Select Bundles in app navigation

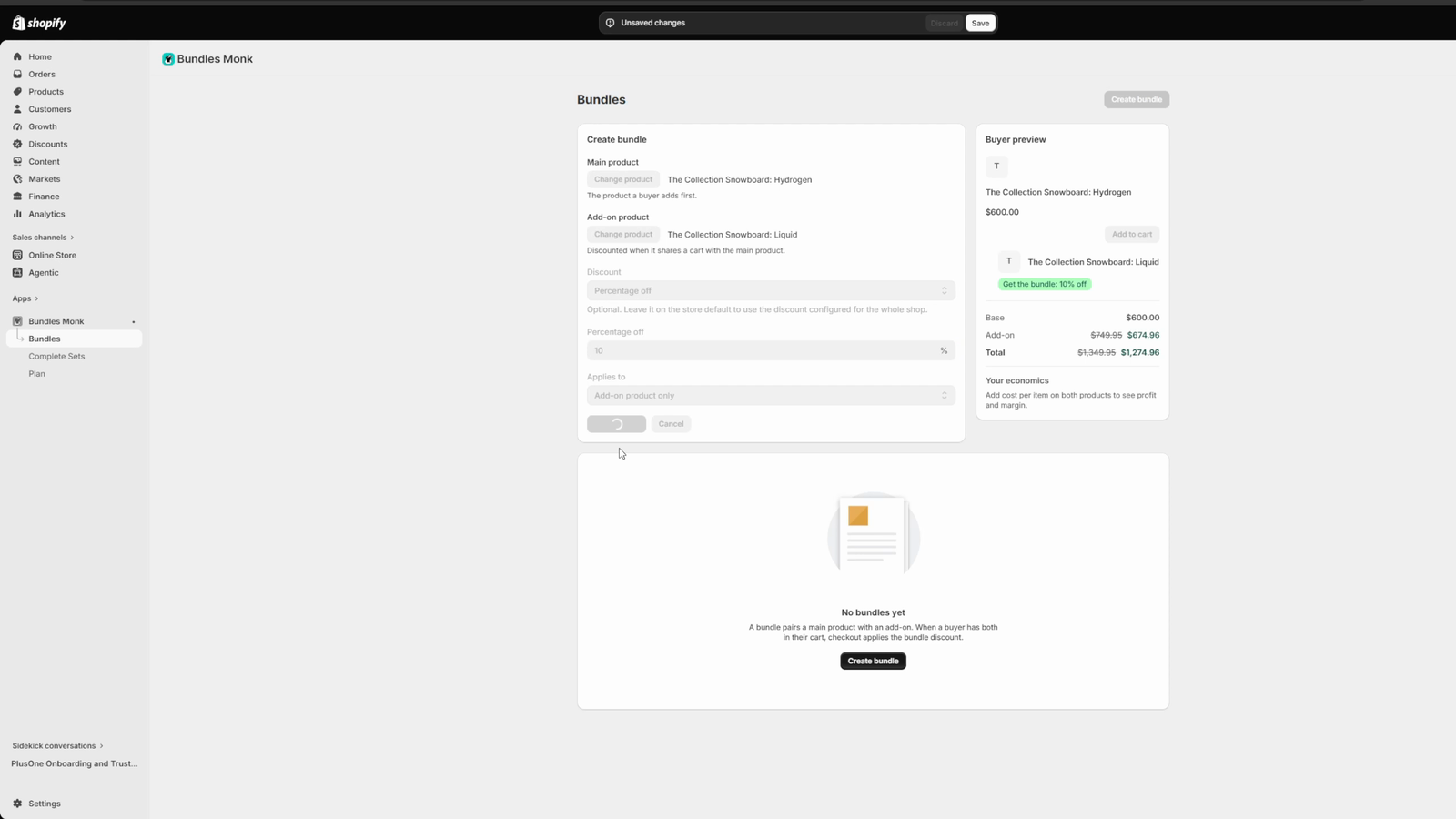(74, 339)
